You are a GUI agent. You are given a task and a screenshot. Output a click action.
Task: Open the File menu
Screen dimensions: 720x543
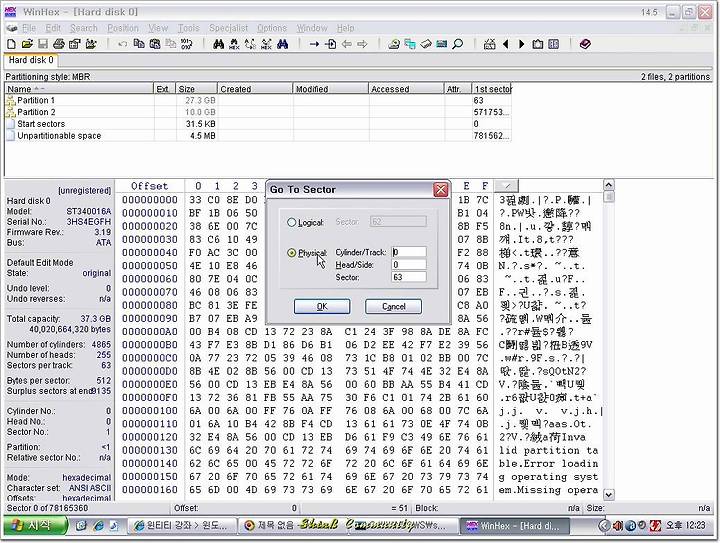(x=28, y=28)
